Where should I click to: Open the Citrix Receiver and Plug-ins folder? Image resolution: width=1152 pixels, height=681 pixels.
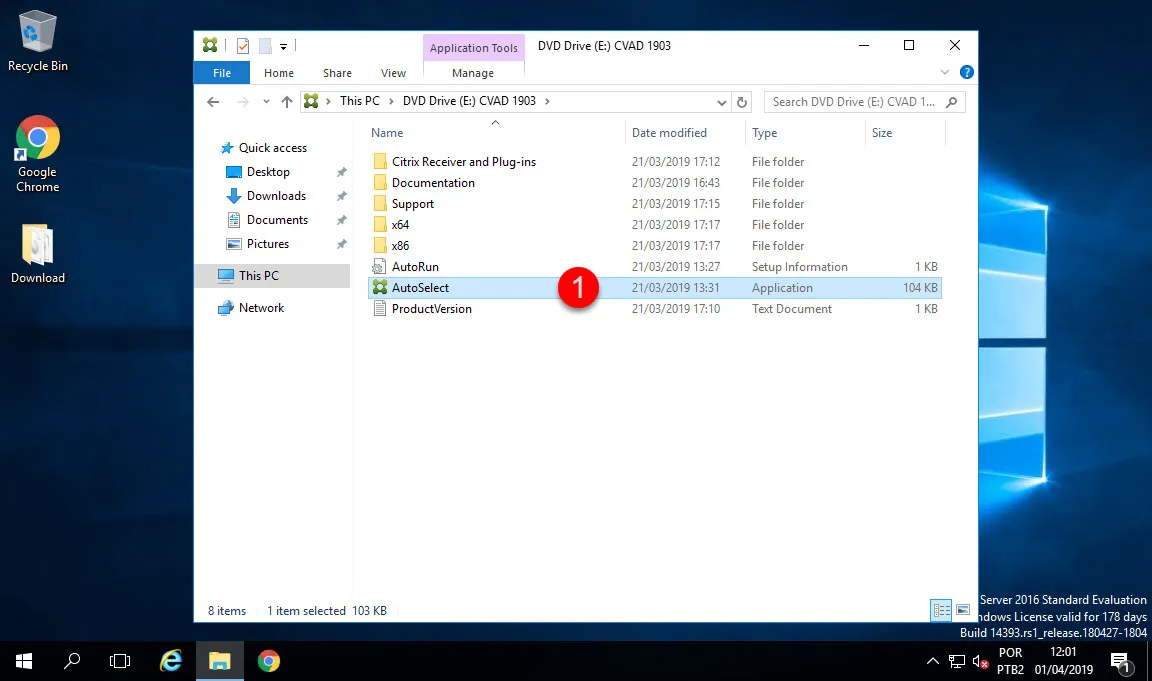(x=463, y=162)
